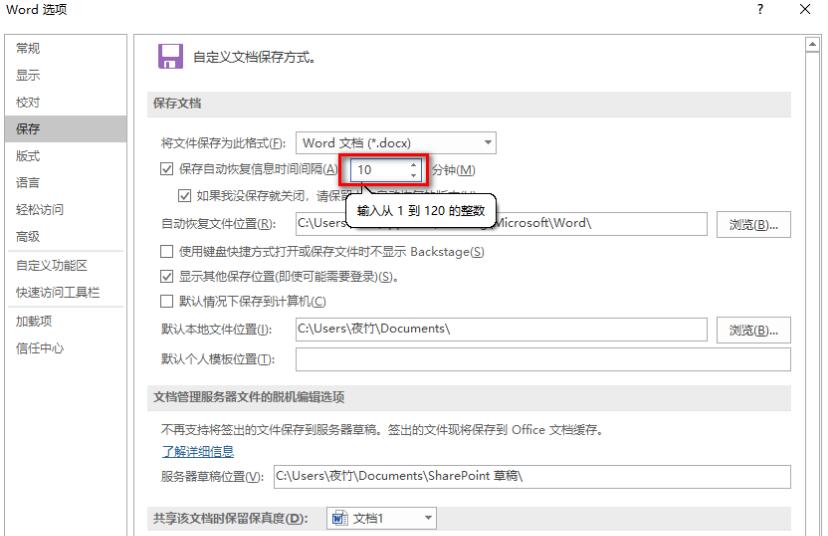Click the scrollbar up arrow

click(812, 45)
